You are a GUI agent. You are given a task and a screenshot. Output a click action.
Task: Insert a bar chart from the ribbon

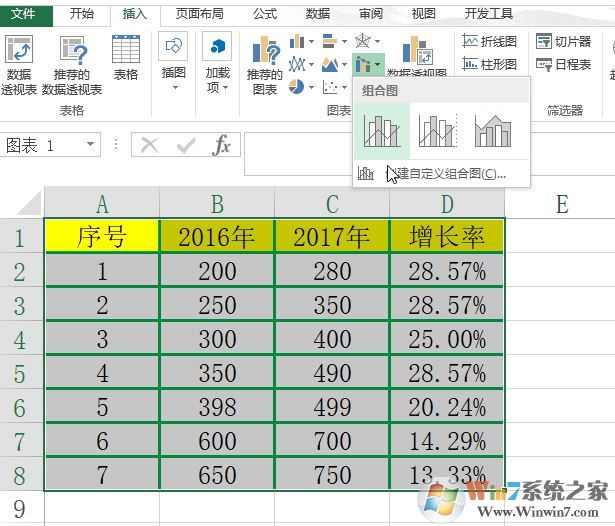[330, 41]
